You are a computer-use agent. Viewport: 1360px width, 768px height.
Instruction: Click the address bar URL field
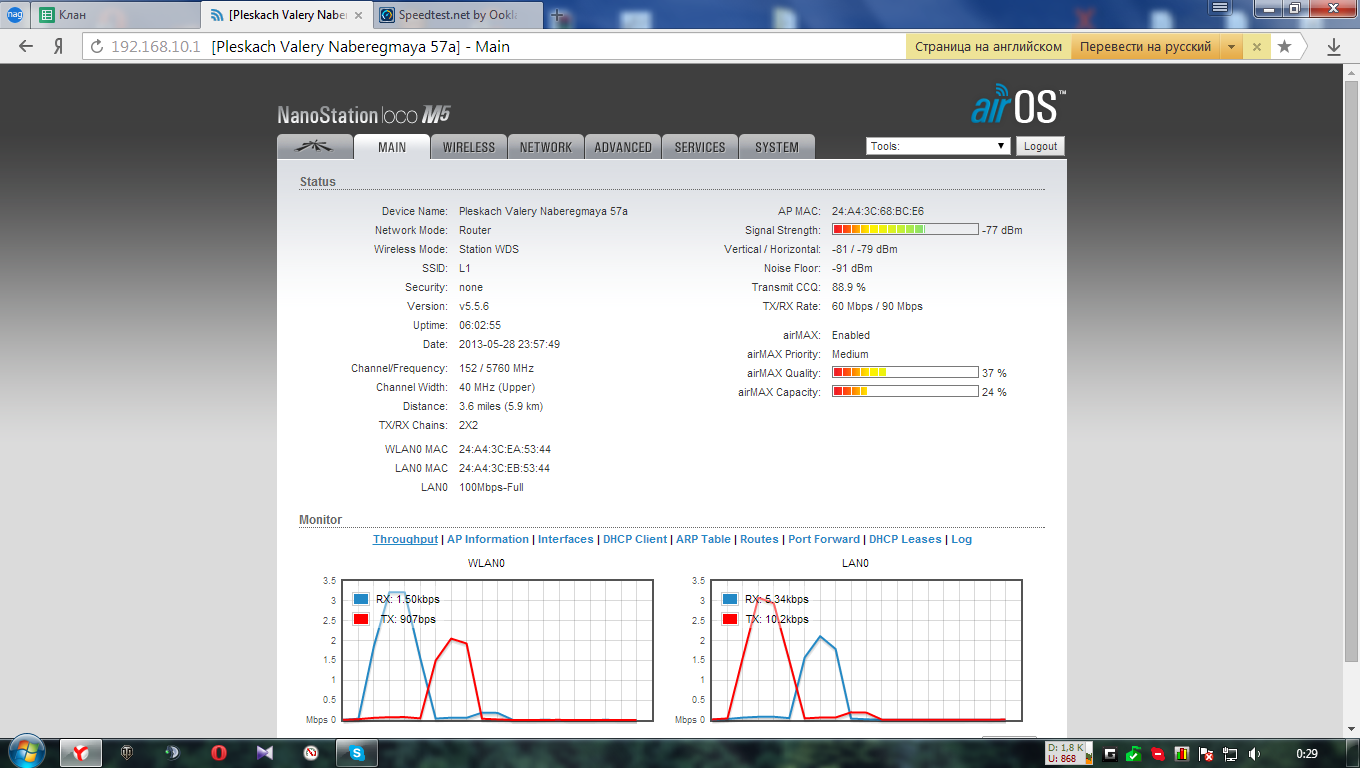pos(500,47)
